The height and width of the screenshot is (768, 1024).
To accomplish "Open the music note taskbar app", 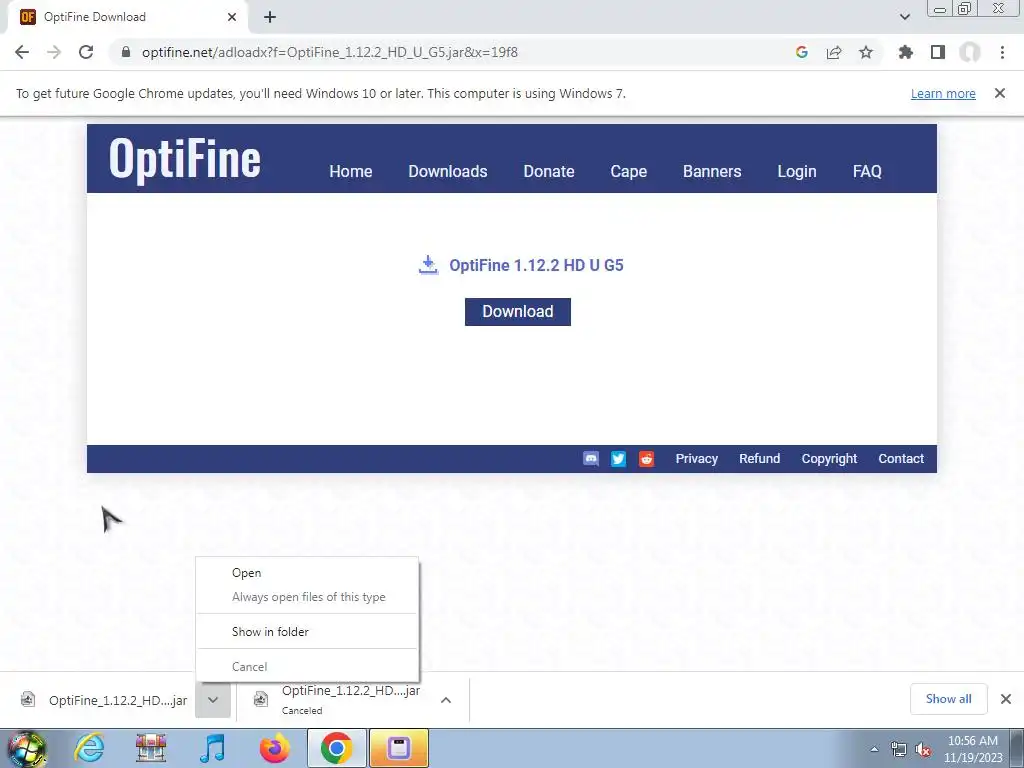I will coord(212,748).
